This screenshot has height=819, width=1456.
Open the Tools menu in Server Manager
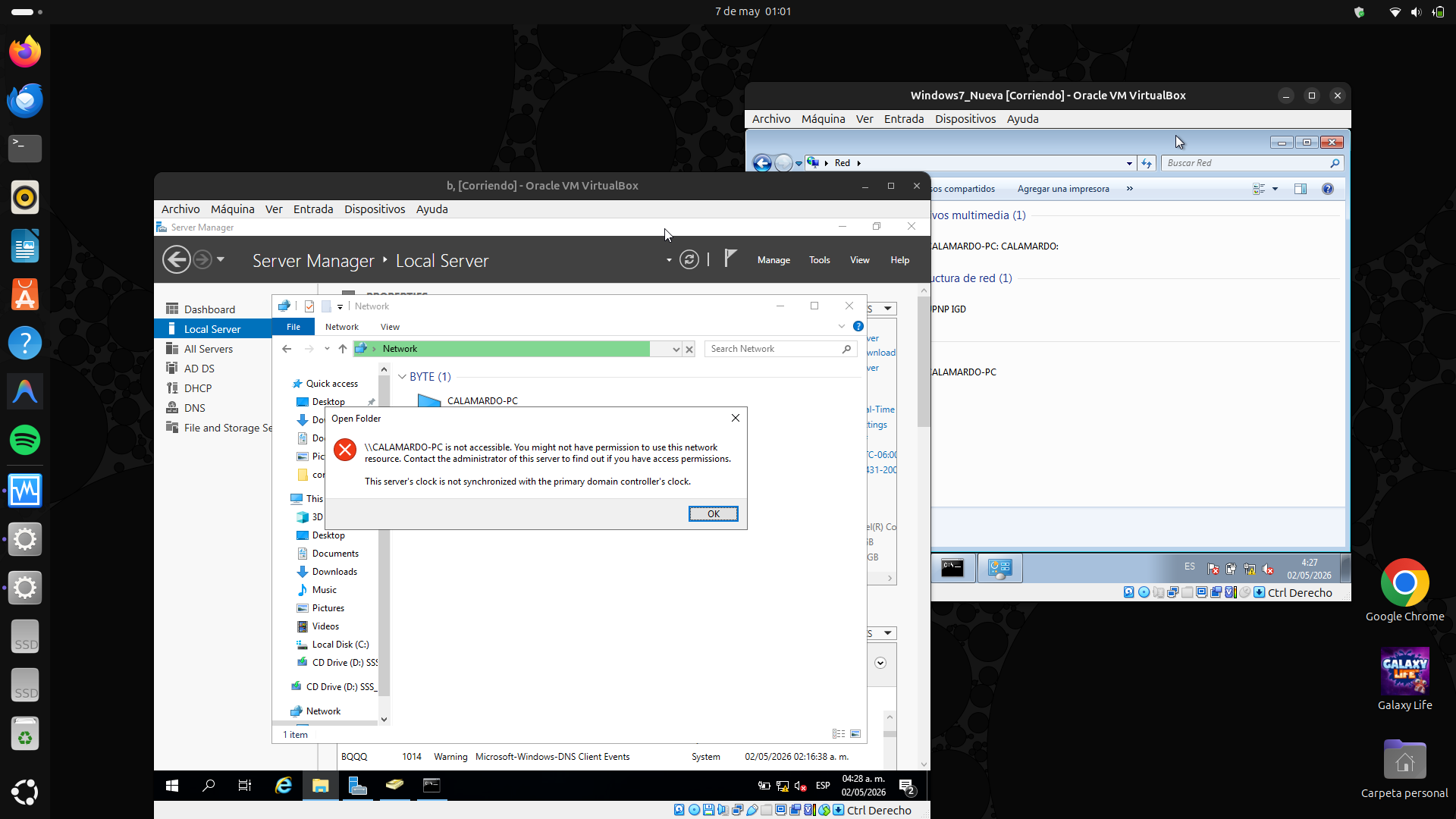pos(819,260)
